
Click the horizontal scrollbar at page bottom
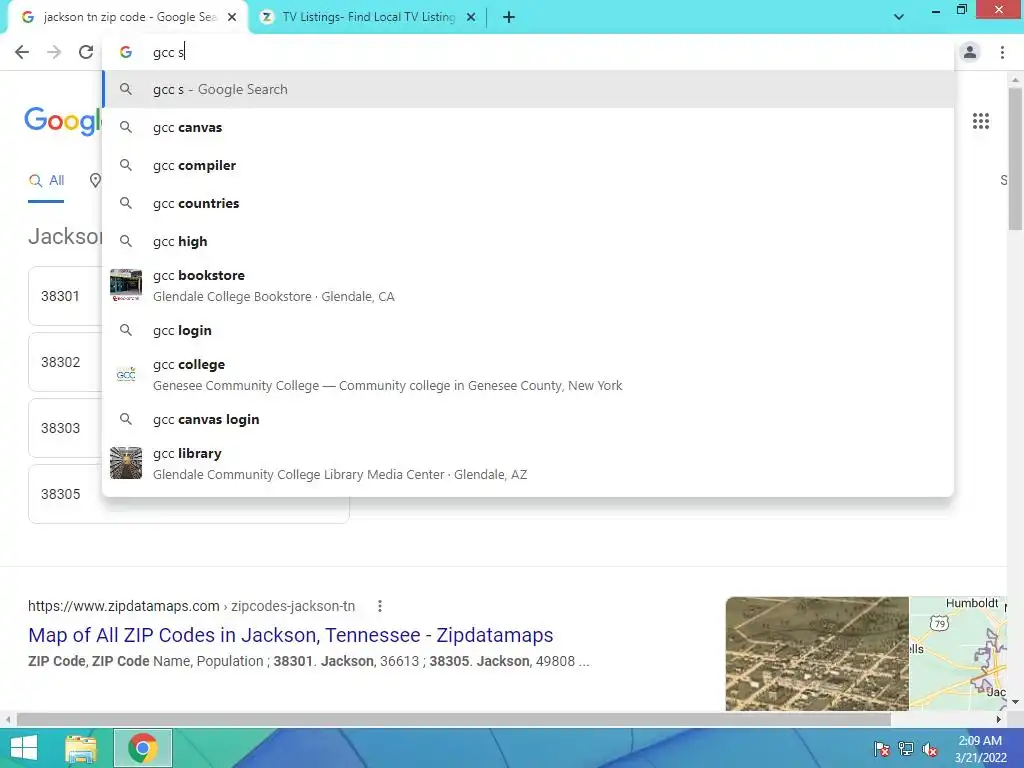point(454,719)
